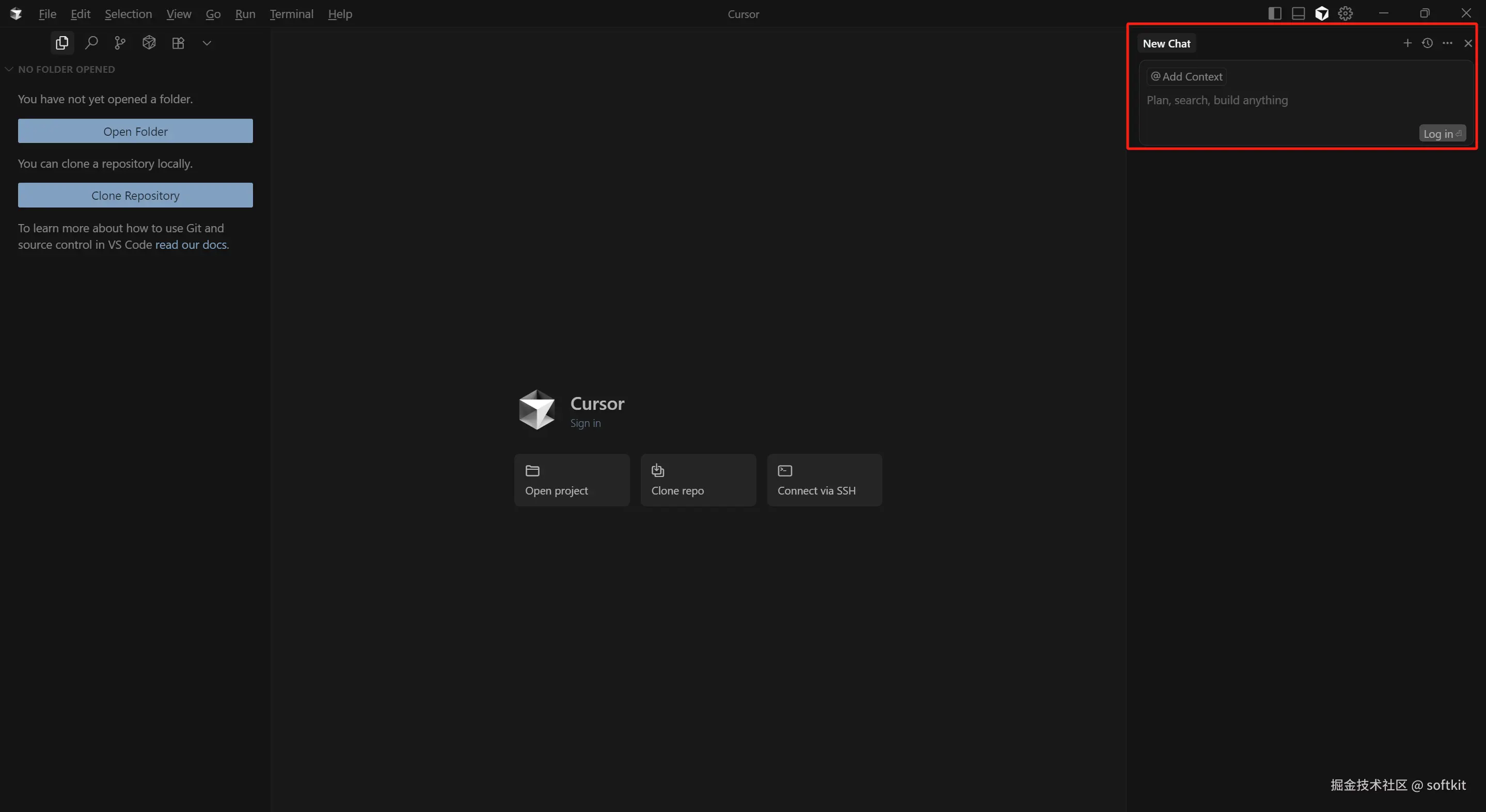Click the Clone Repository button
Viewport: 1486px width, 812px height.
point(135,196)
